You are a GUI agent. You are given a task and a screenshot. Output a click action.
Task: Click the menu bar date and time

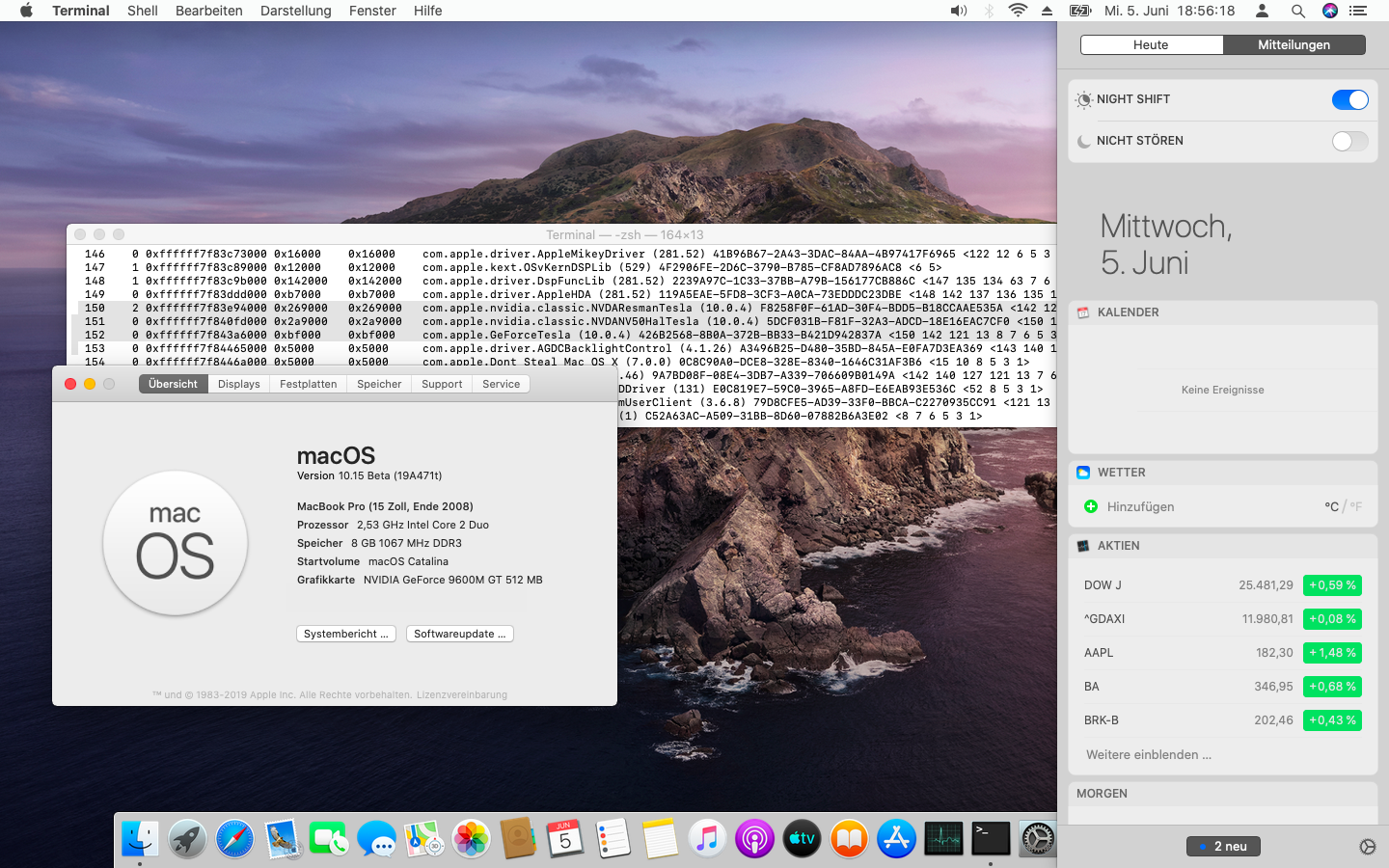click(x=1170, y=11)
